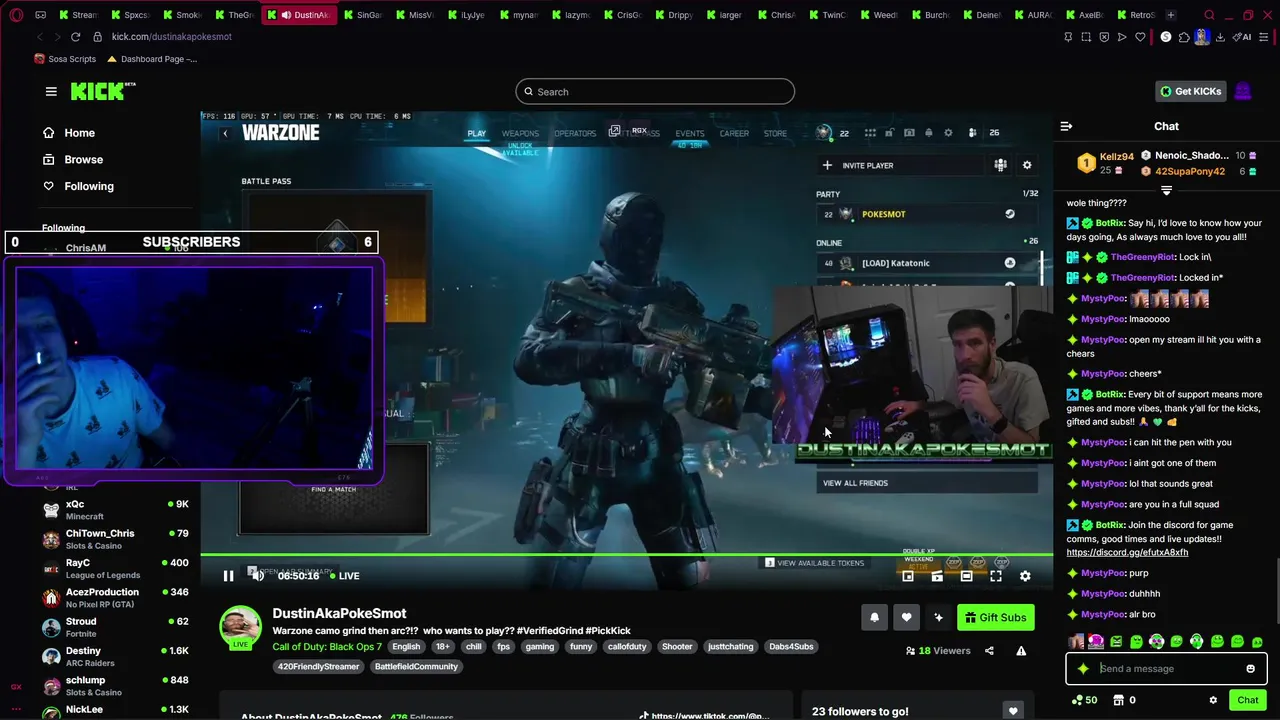
Task: Click the Shooter tag
Action: (x=677, y=647)
